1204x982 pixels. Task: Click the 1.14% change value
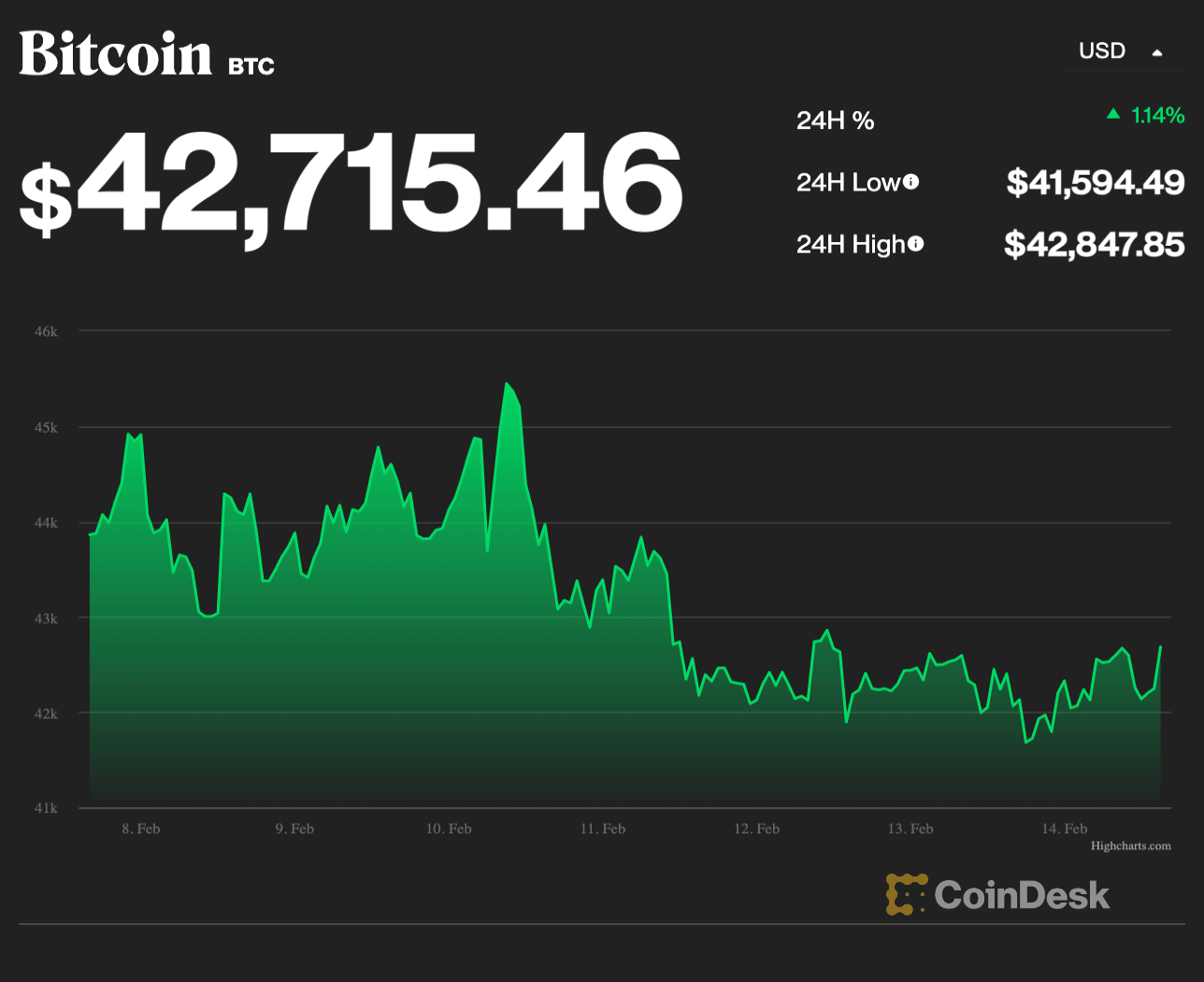pyautogui.click(x=1157, y=115)
